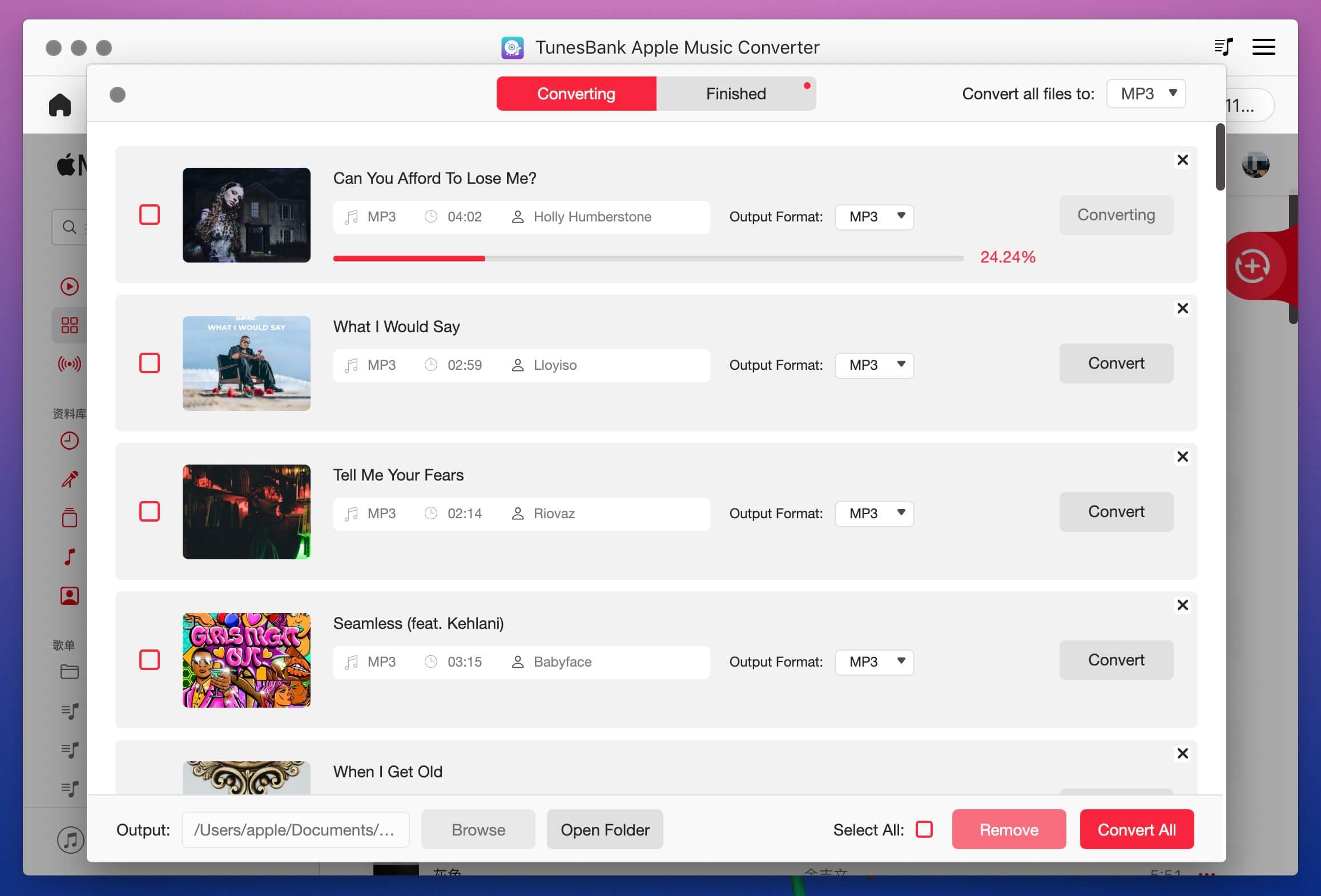Click the music note icon for Can You Afford To Lose Me
Image resolution: width=1321 pixels, height=896 pixels.
[351, 216]
